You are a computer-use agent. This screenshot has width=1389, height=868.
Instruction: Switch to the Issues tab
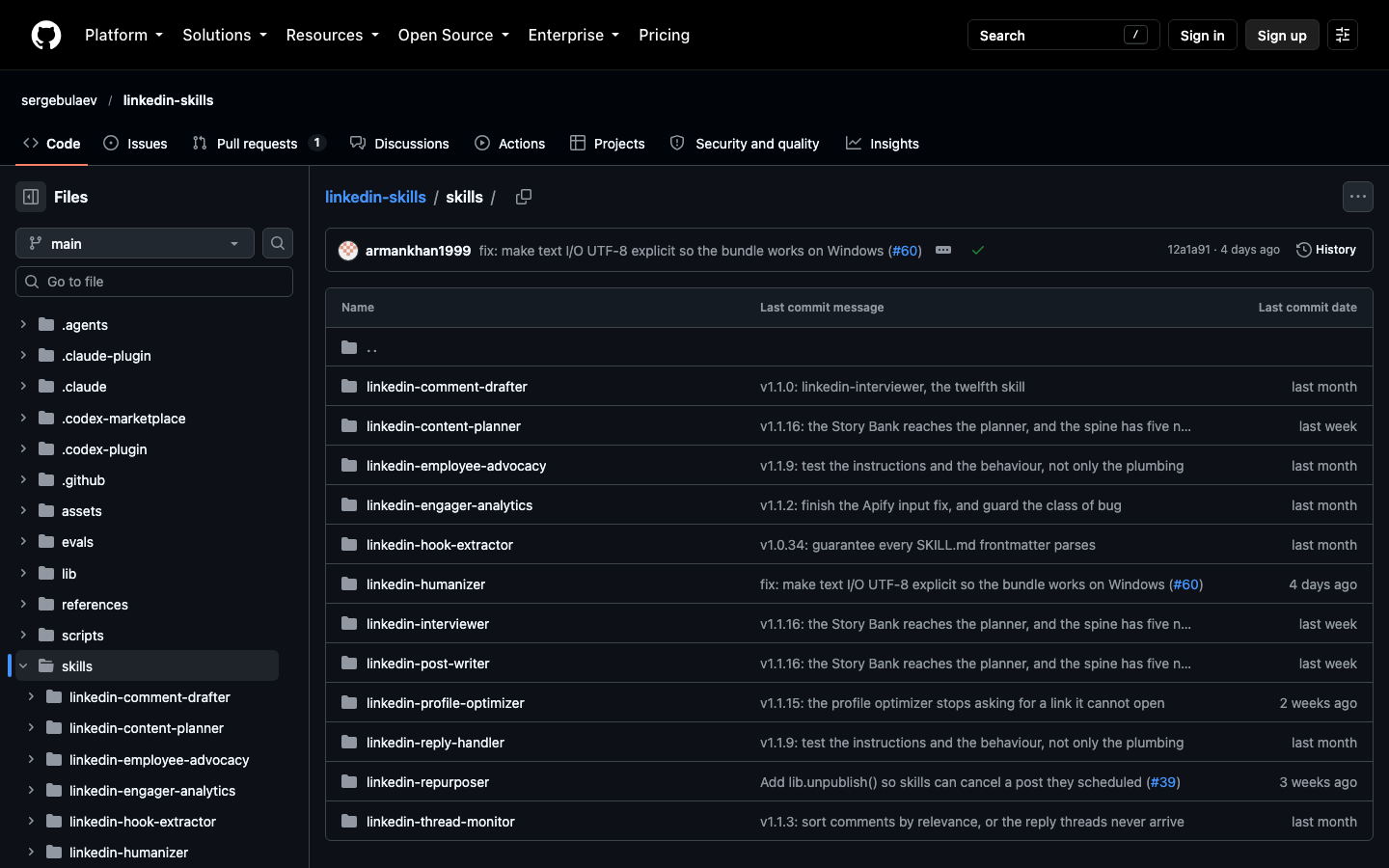click(x=135, y=144)
